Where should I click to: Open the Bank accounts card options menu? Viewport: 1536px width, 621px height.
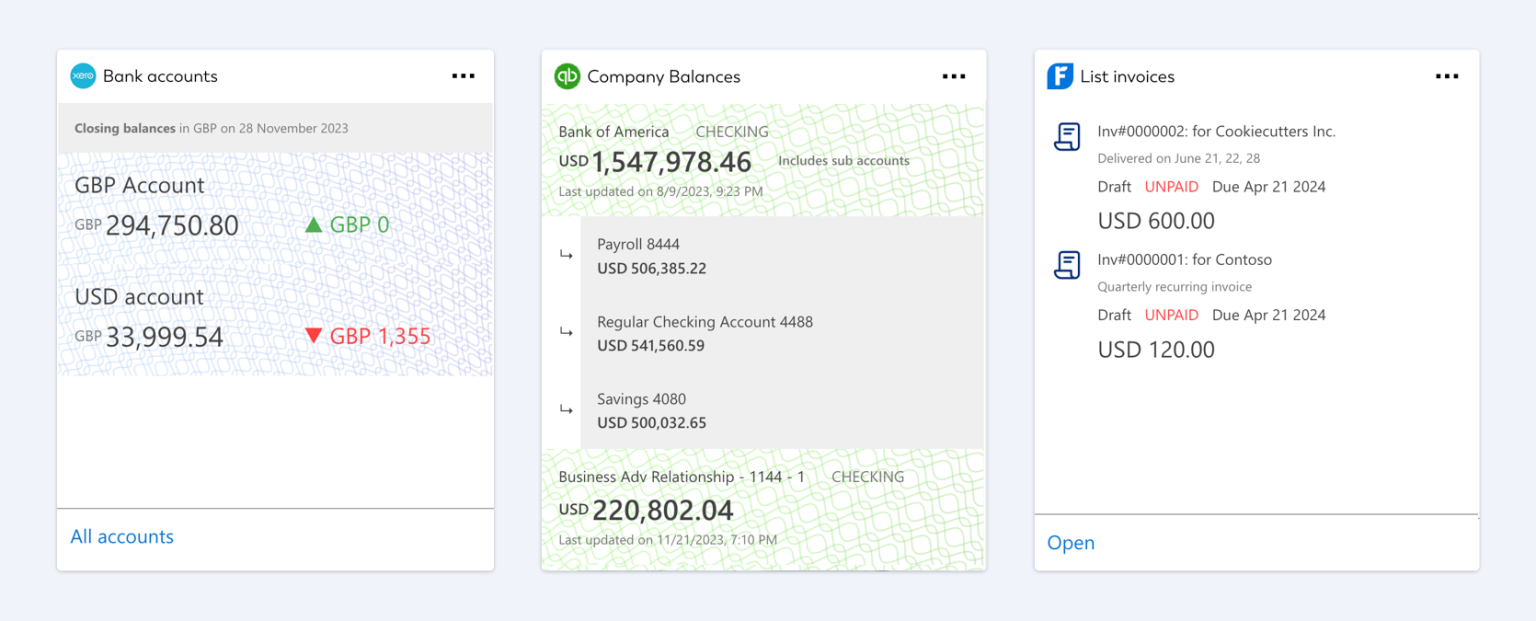pos(463,76)
